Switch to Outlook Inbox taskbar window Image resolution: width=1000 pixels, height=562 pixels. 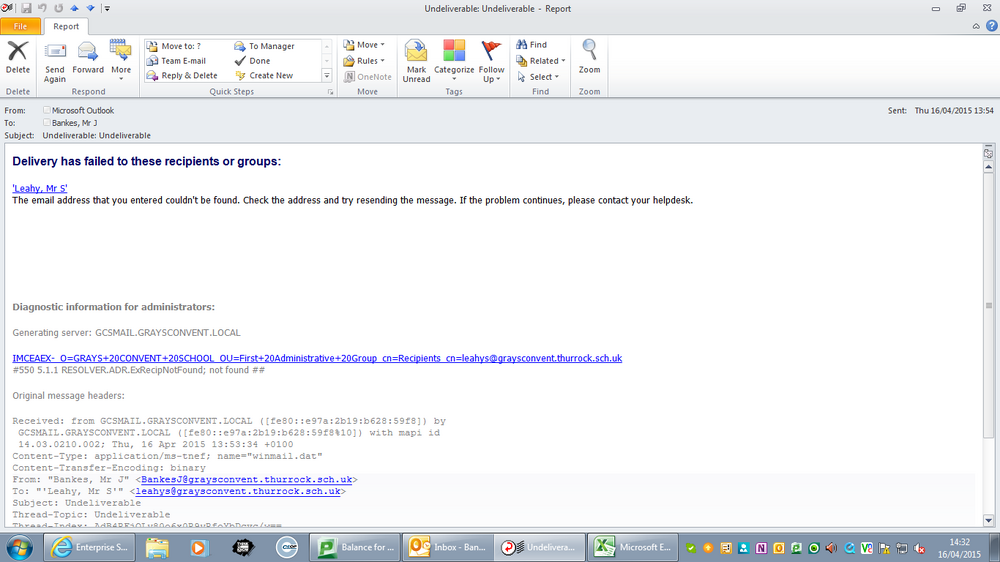[448, 547]
